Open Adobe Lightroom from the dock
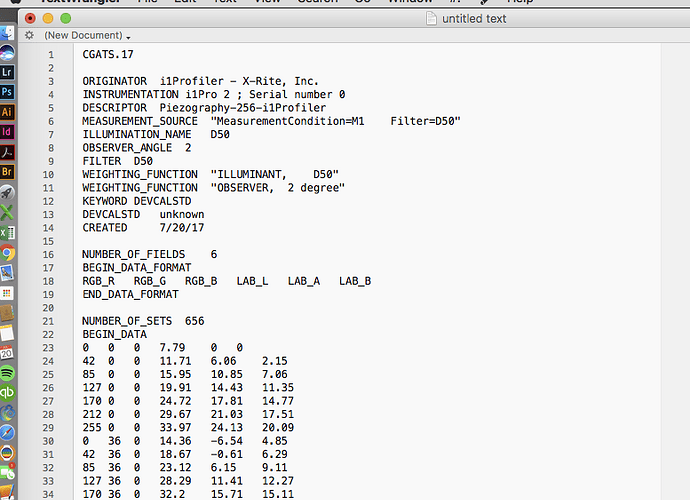Screen dimensions: 690x500 tap(7, 72)
